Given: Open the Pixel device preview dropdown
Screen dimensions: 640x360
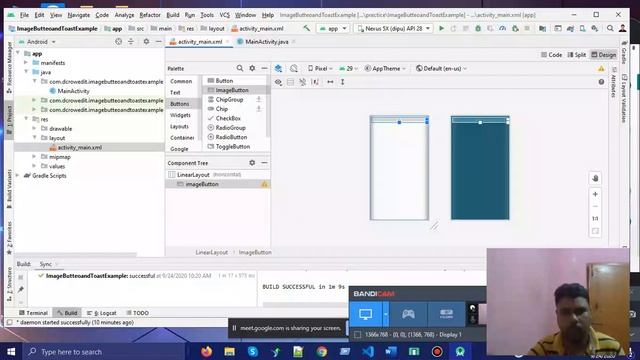Looking at the screenshot, I should (320, 69).
